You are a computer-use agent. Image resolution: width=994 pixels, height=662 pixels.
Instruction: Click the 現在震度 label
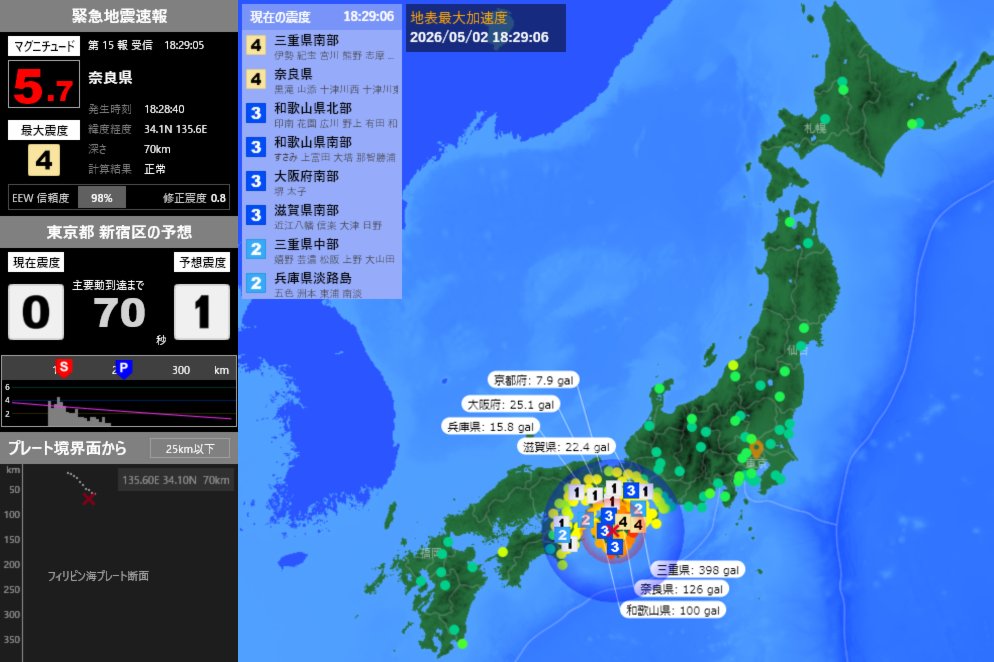click(x=36, y=263)
